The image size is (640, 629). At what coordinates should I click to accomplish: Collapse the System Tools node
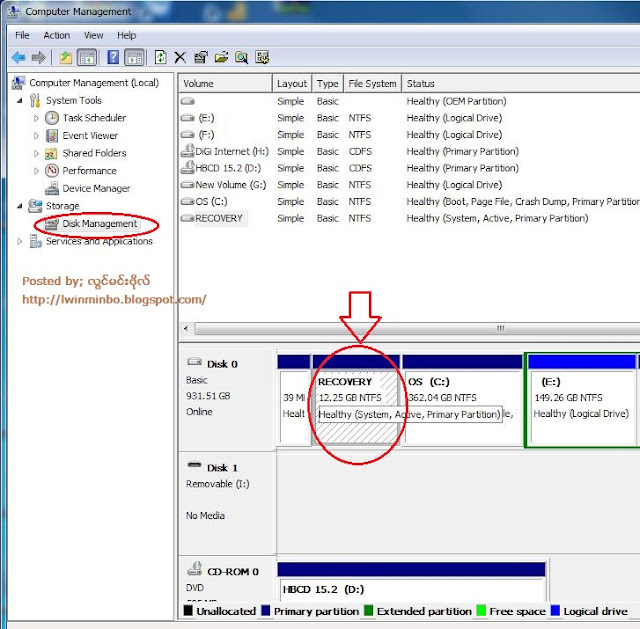coord(20,100)
